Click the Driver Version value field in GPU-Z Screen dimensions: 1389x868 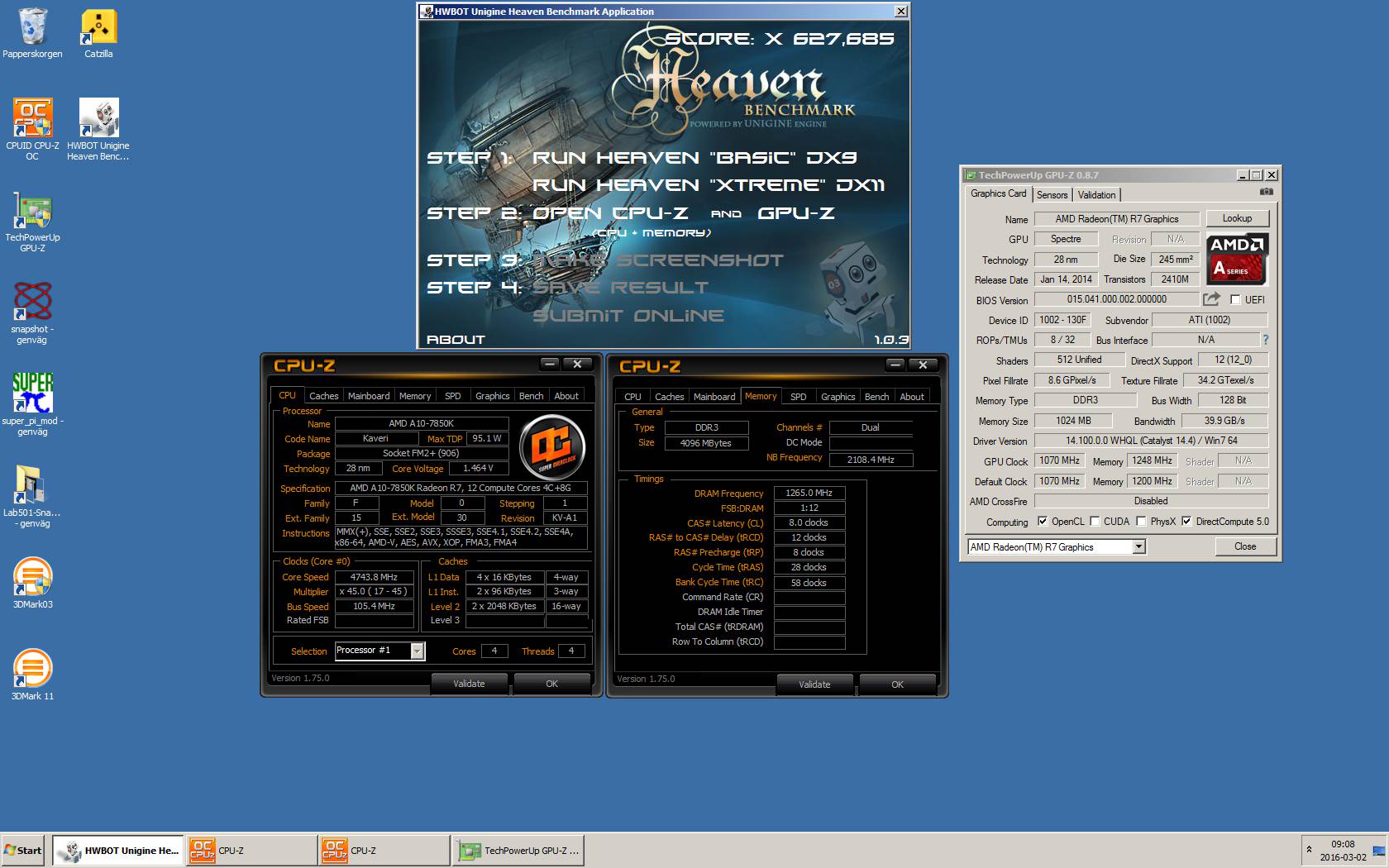1151,441
